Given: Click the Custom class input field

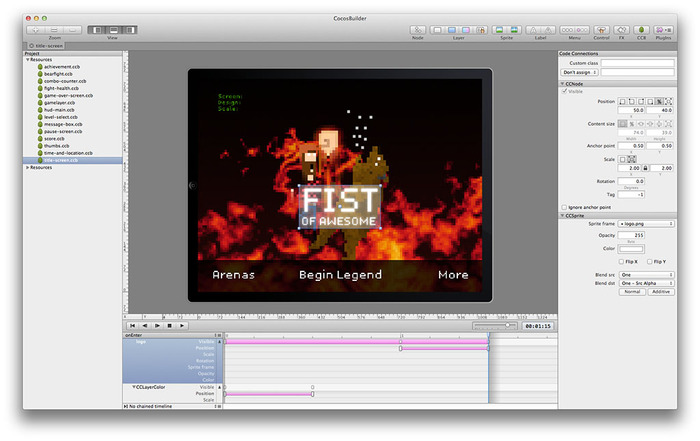Looking at the screenshot, I should 638,63.
